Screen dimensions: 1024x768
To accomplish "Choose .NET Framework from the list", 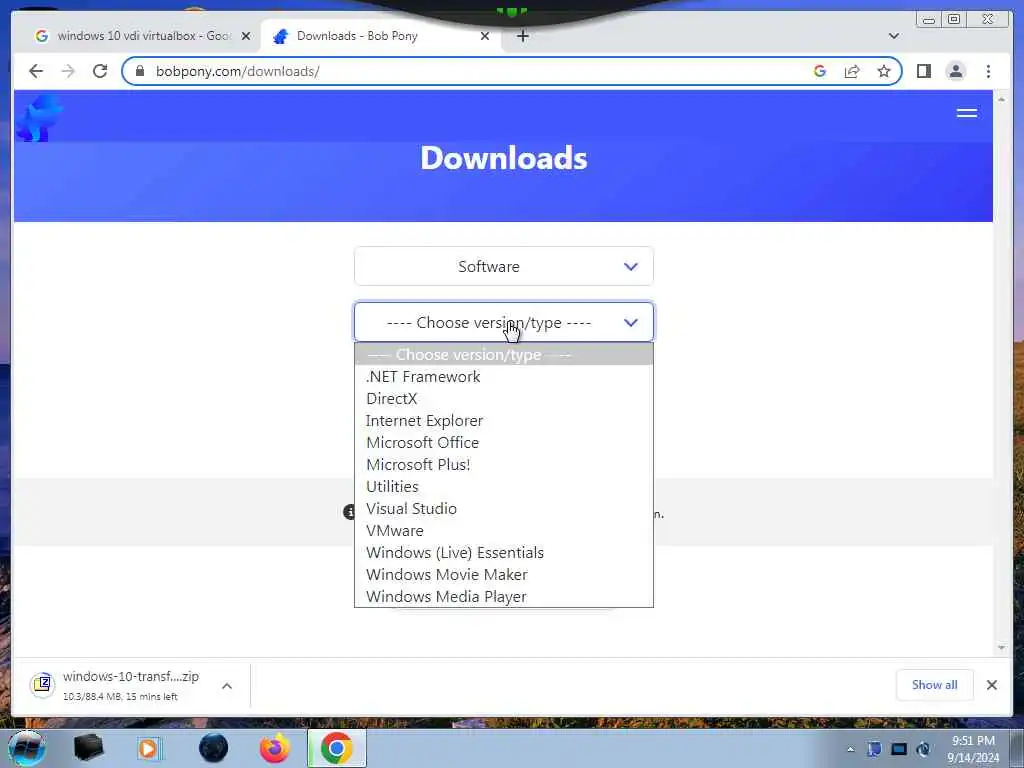I will pos(504,377).
